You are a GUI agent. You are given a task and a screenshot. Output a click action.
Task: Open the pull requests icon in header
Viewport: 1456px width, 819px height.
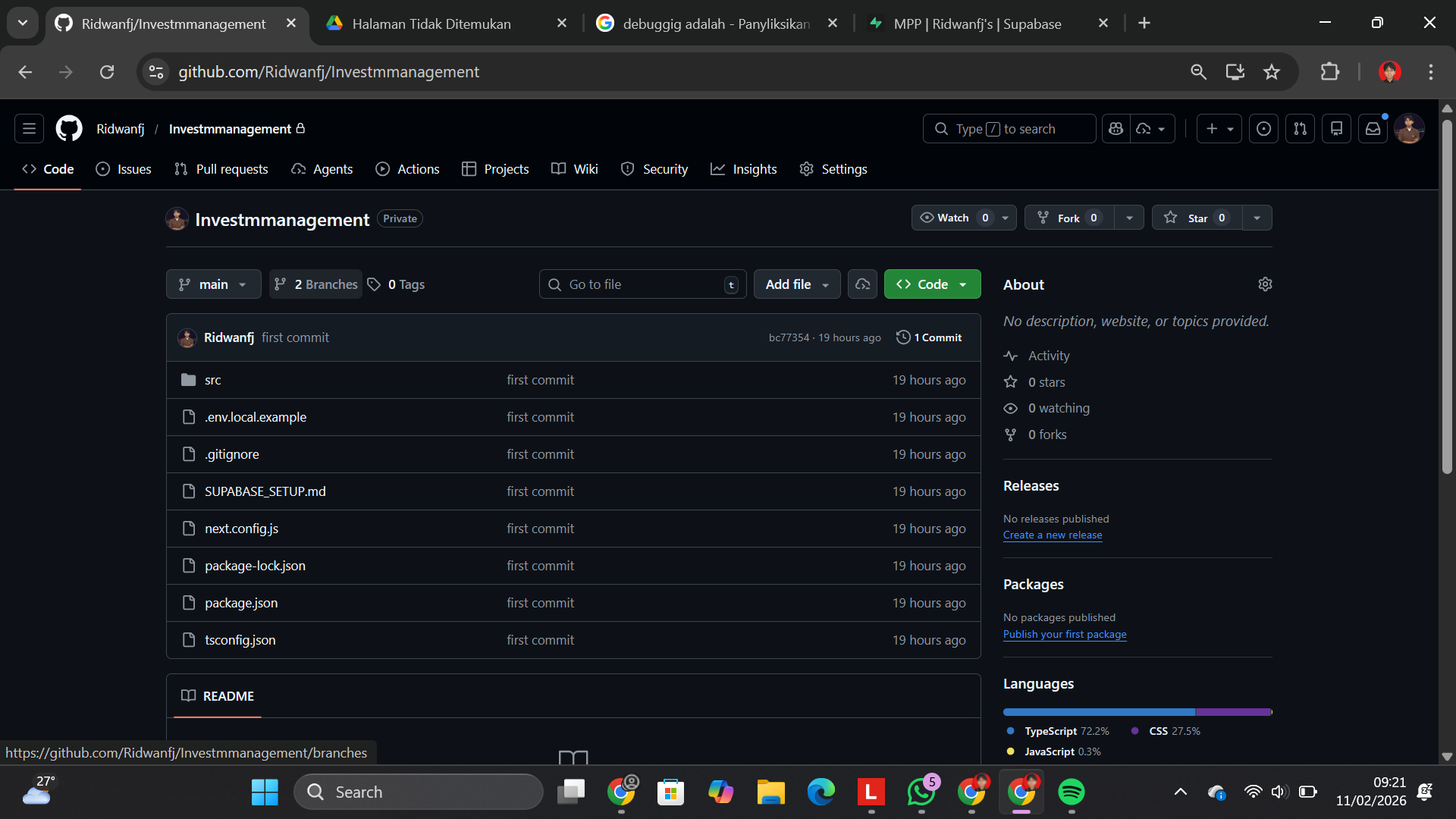pyautogui.click(x=1300, y=129)
